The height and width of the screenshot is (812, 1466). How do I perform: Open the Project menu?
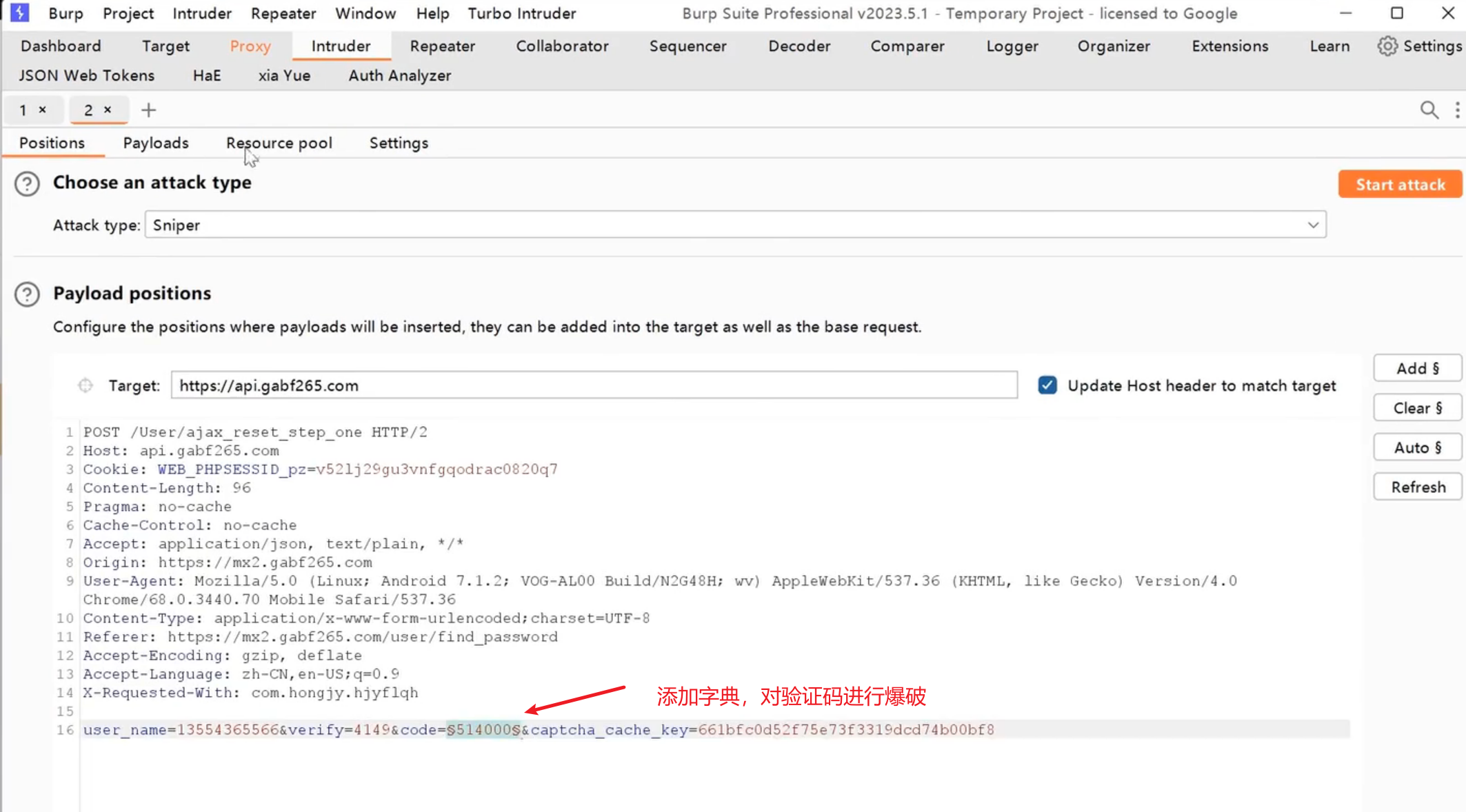tap(128, 14)
